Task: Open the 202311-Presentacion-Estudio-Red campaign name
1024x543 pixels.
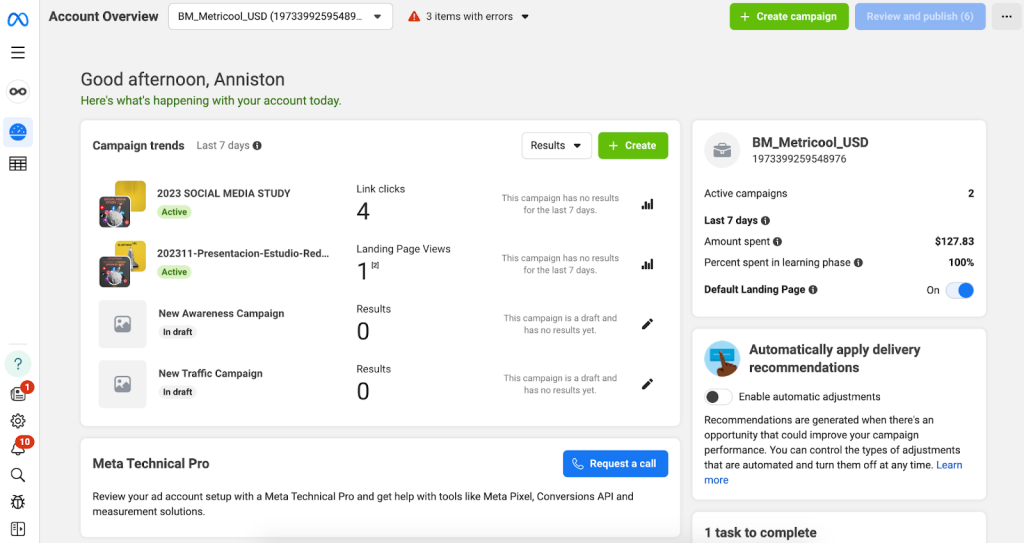Action: (x=243, y=254)
